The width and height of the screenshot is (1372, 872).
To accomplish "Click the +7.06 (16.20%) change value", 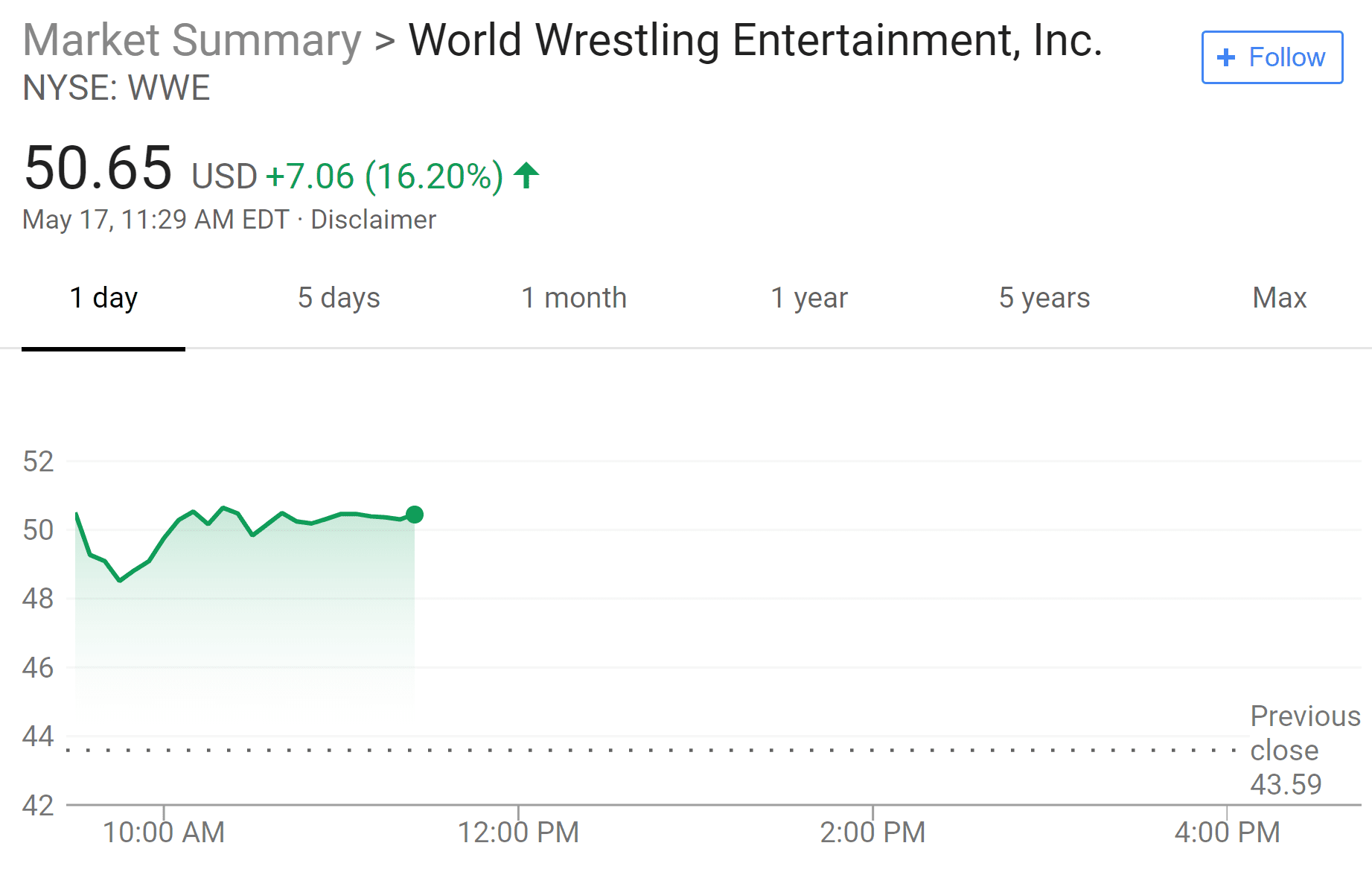I will (x=384, y=176).
